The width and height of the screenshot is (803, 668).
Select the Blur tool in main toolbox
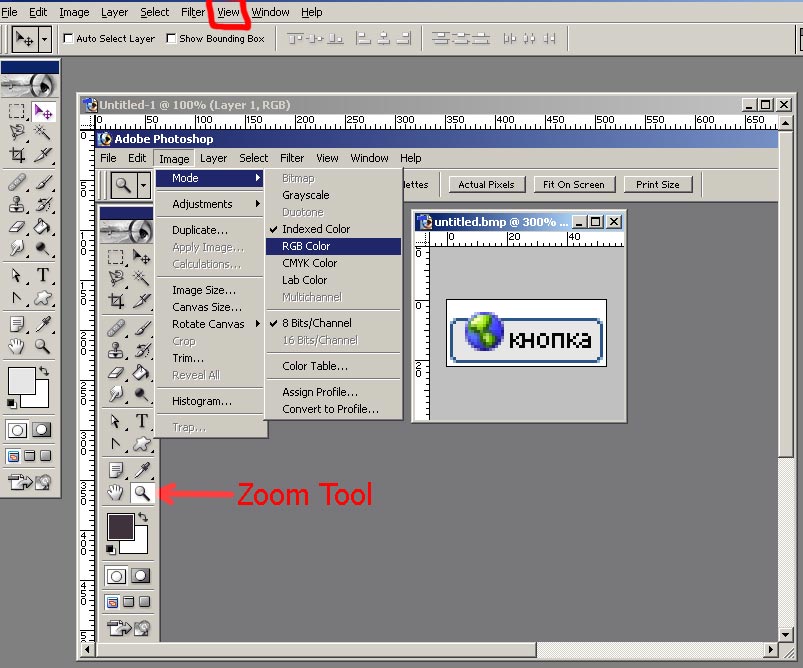[16, 248]
